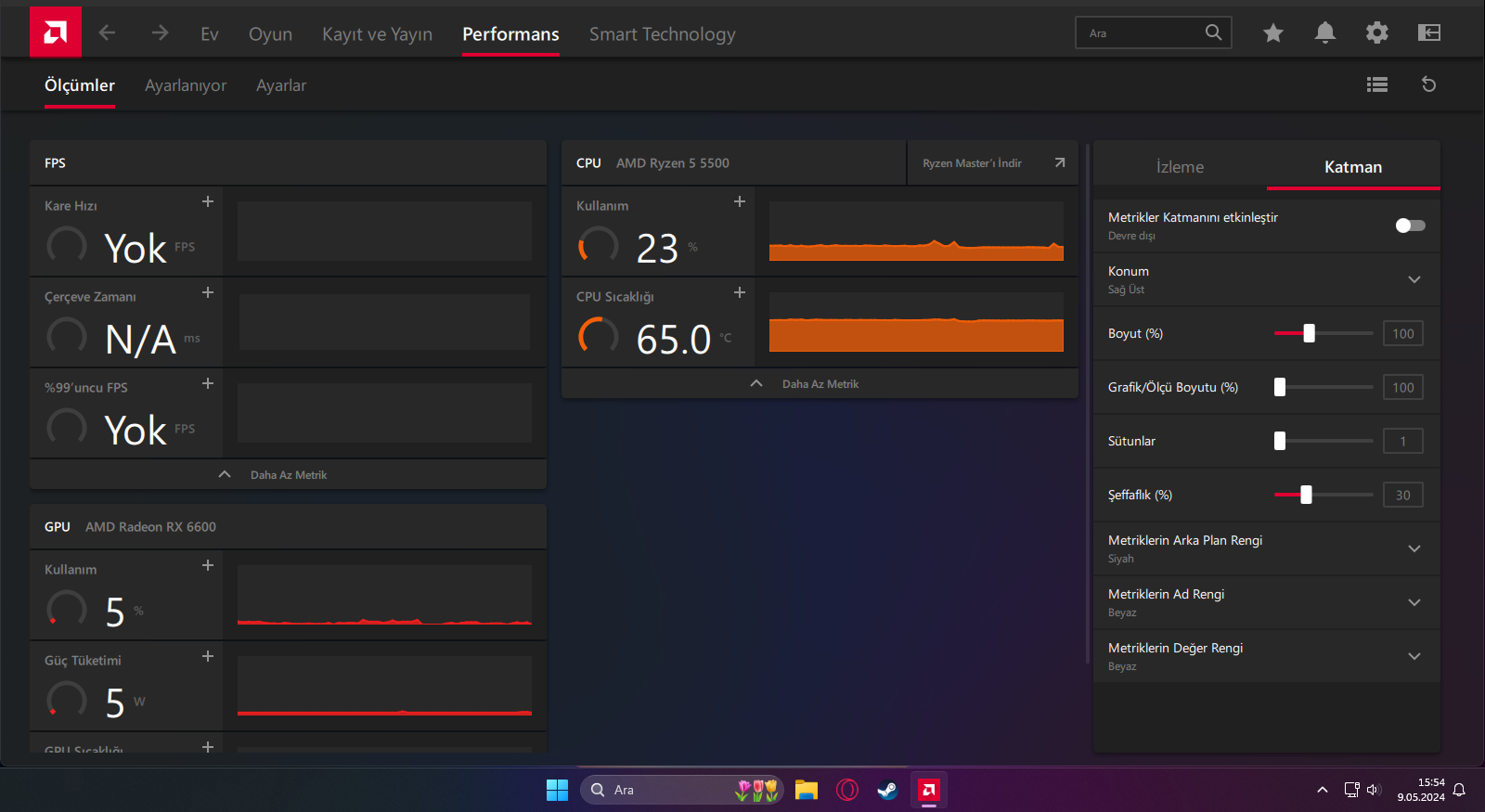Add Çerçeve Zamanı metric with plus

coord(208,292)
